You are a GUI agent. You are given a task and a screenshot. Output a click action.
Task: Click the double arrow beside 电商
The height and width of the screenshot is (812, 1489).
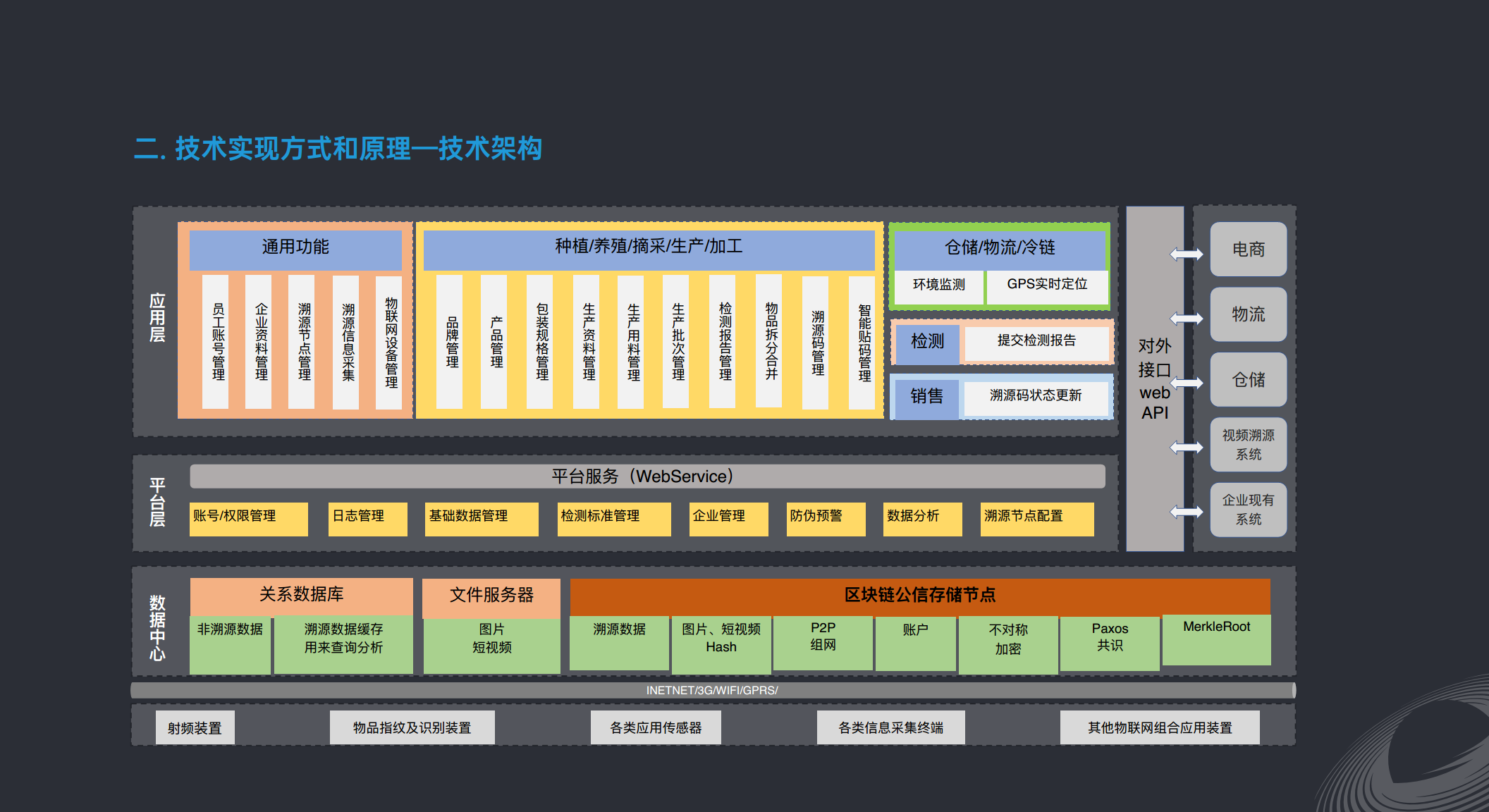point(1187,254)
